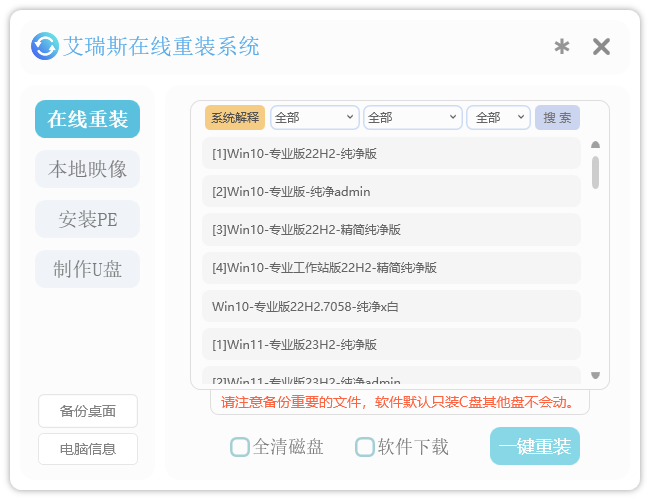This screenshot has width=650, height=500.
Task: Expand the first 全部 filter dropdown
Action: (315, 118)
